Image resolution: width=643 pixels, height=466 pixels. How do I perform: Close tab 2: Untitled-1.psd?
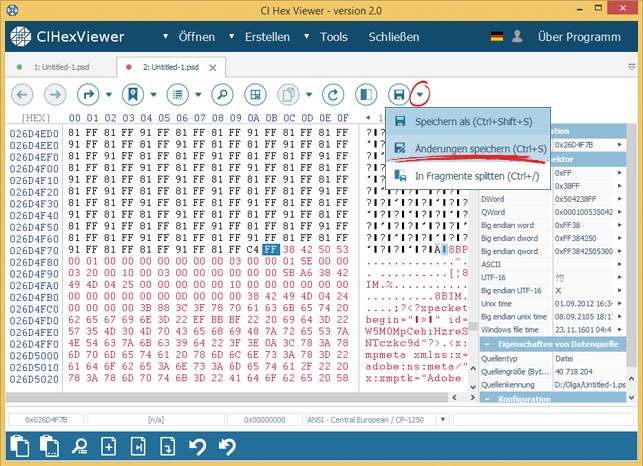coord(212,68)
